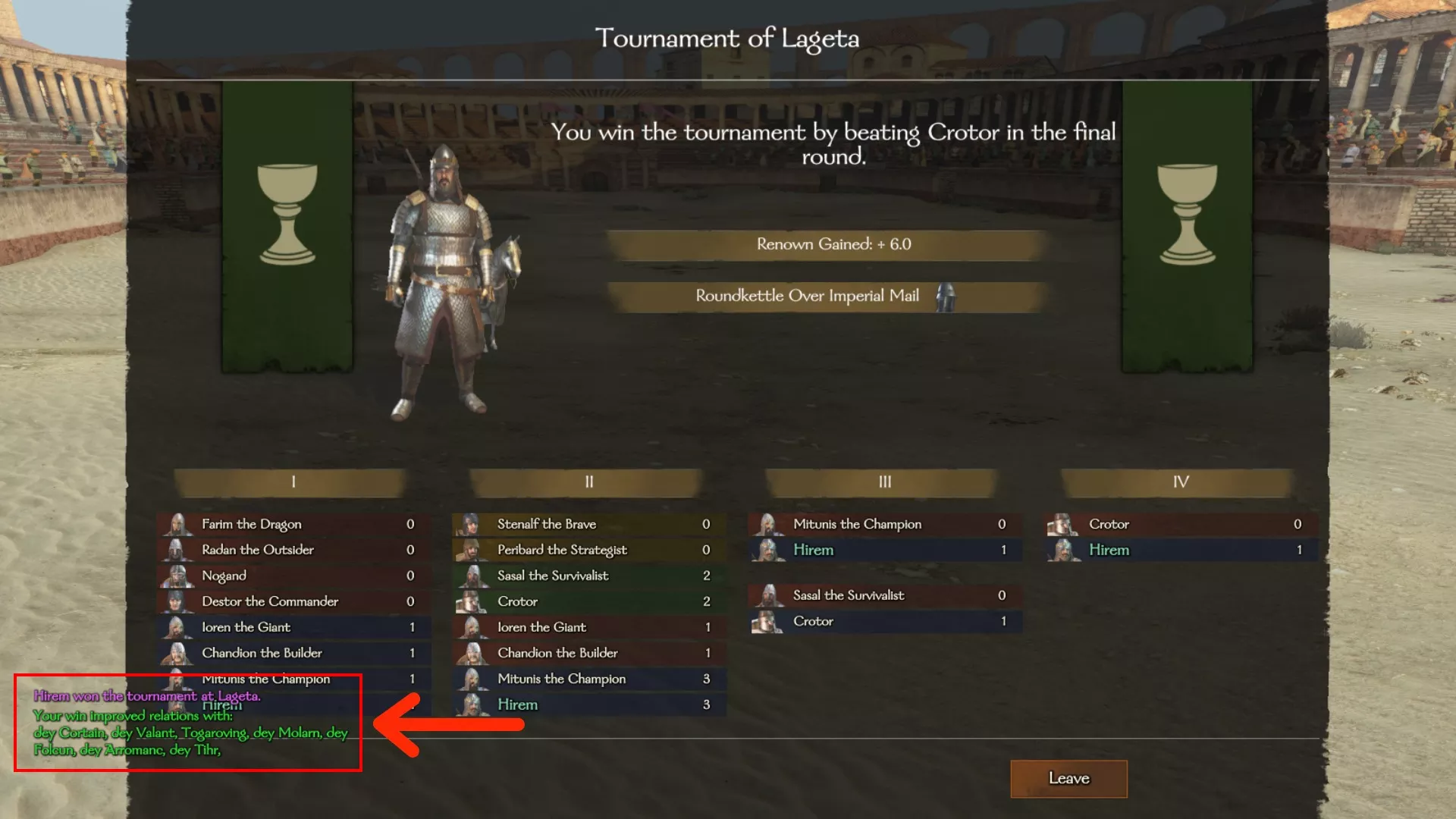
Task: Open the round IV column header
Action: pyautogui.click(x=1180, y=482)
